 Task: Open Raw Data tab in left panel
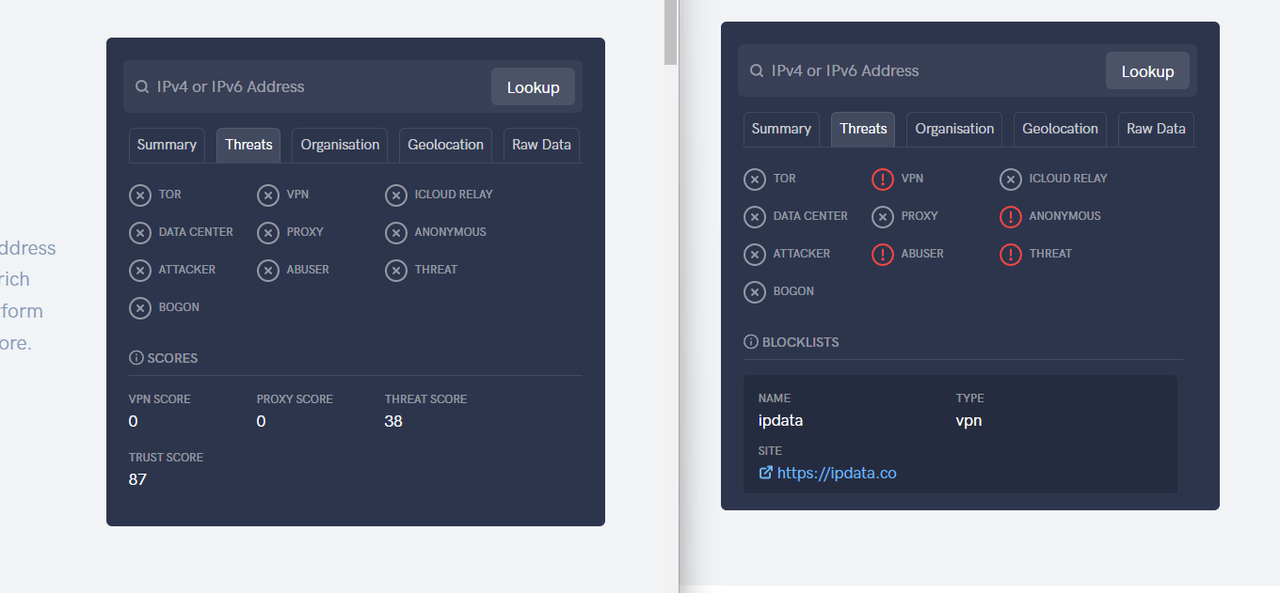point(541,145)
